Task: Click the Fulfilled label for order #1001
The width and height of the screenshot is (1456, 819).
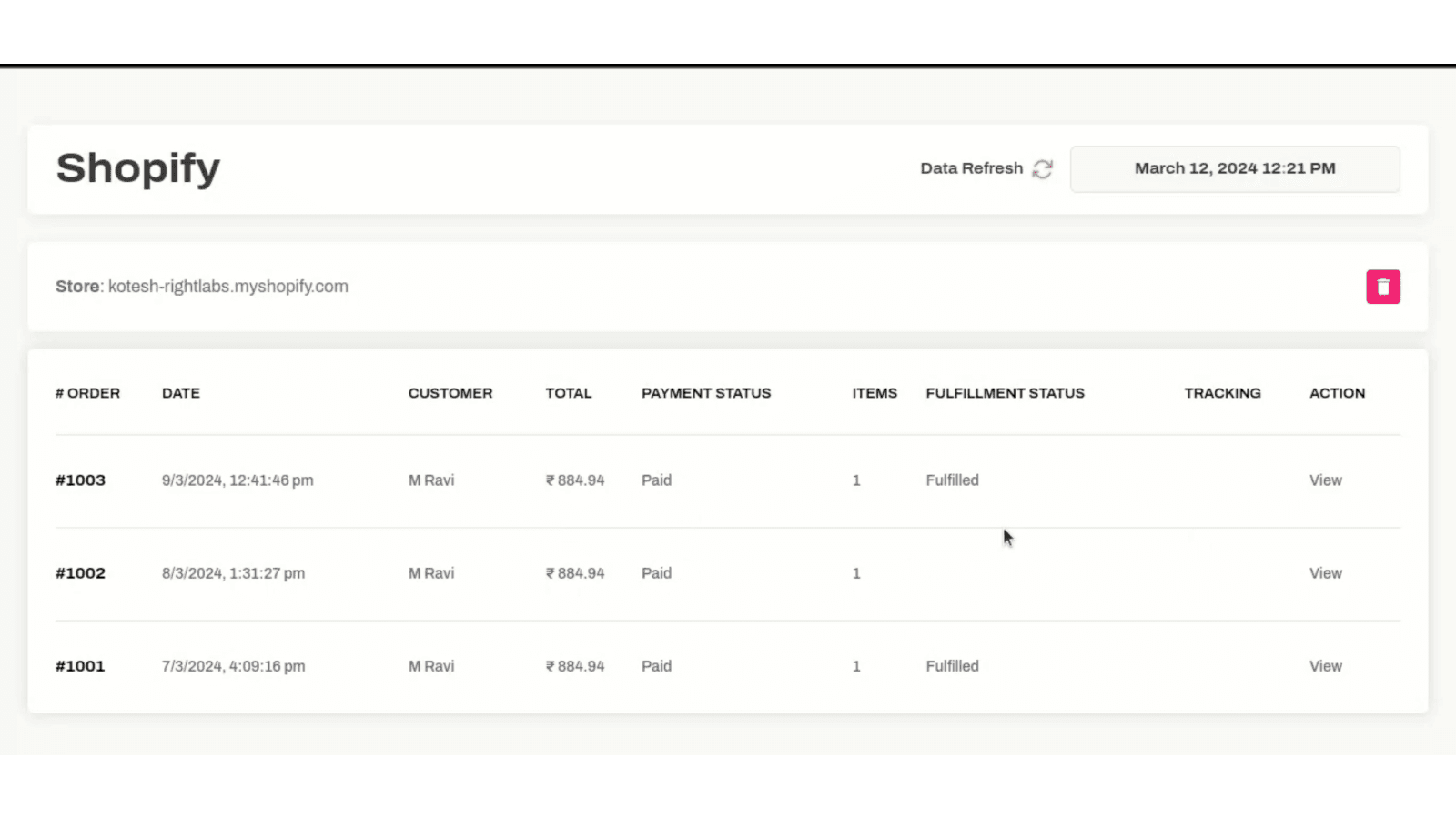Action: [x=951, y=665]
